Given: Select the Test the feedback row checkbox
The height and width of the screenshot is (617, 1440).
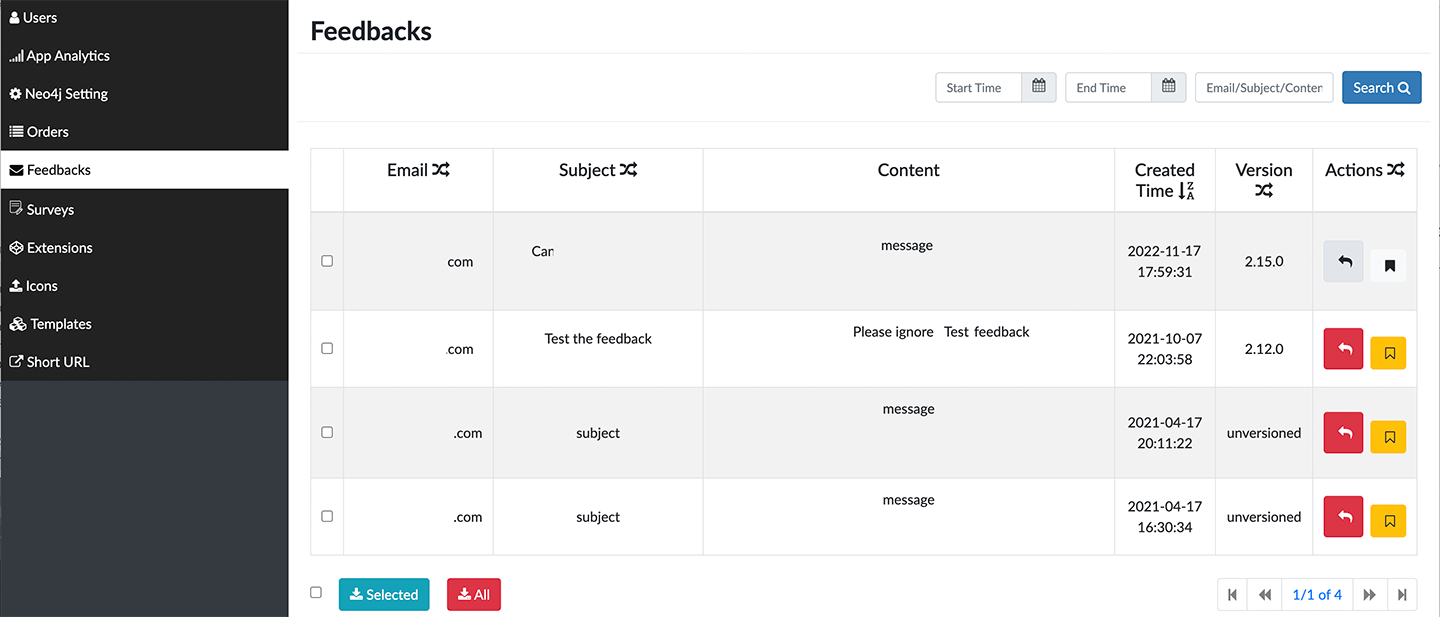Looking at the screenshot, I should 326,348.
